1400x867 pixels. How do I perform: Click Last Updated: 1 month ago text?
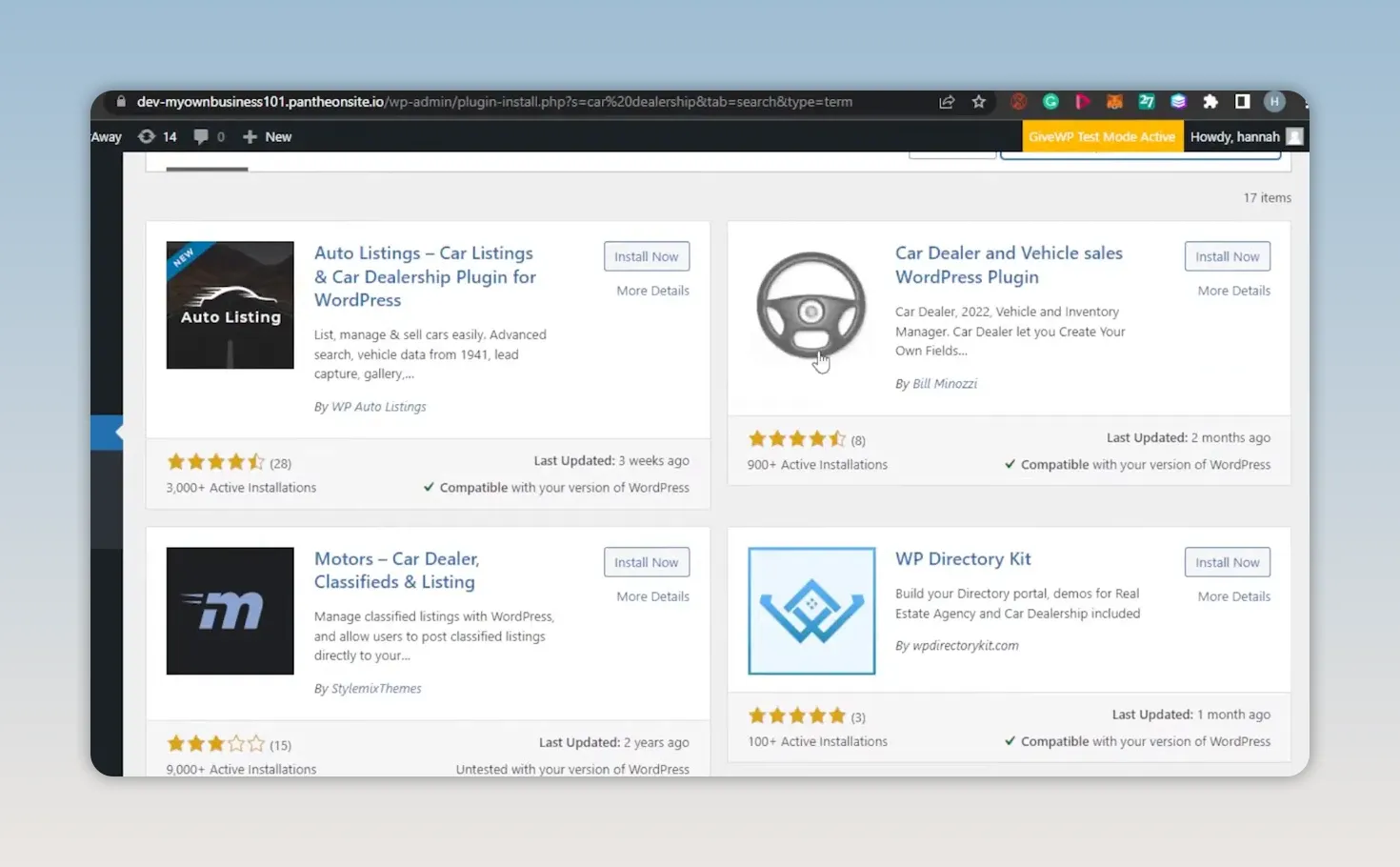click(x=1191, y=715)
